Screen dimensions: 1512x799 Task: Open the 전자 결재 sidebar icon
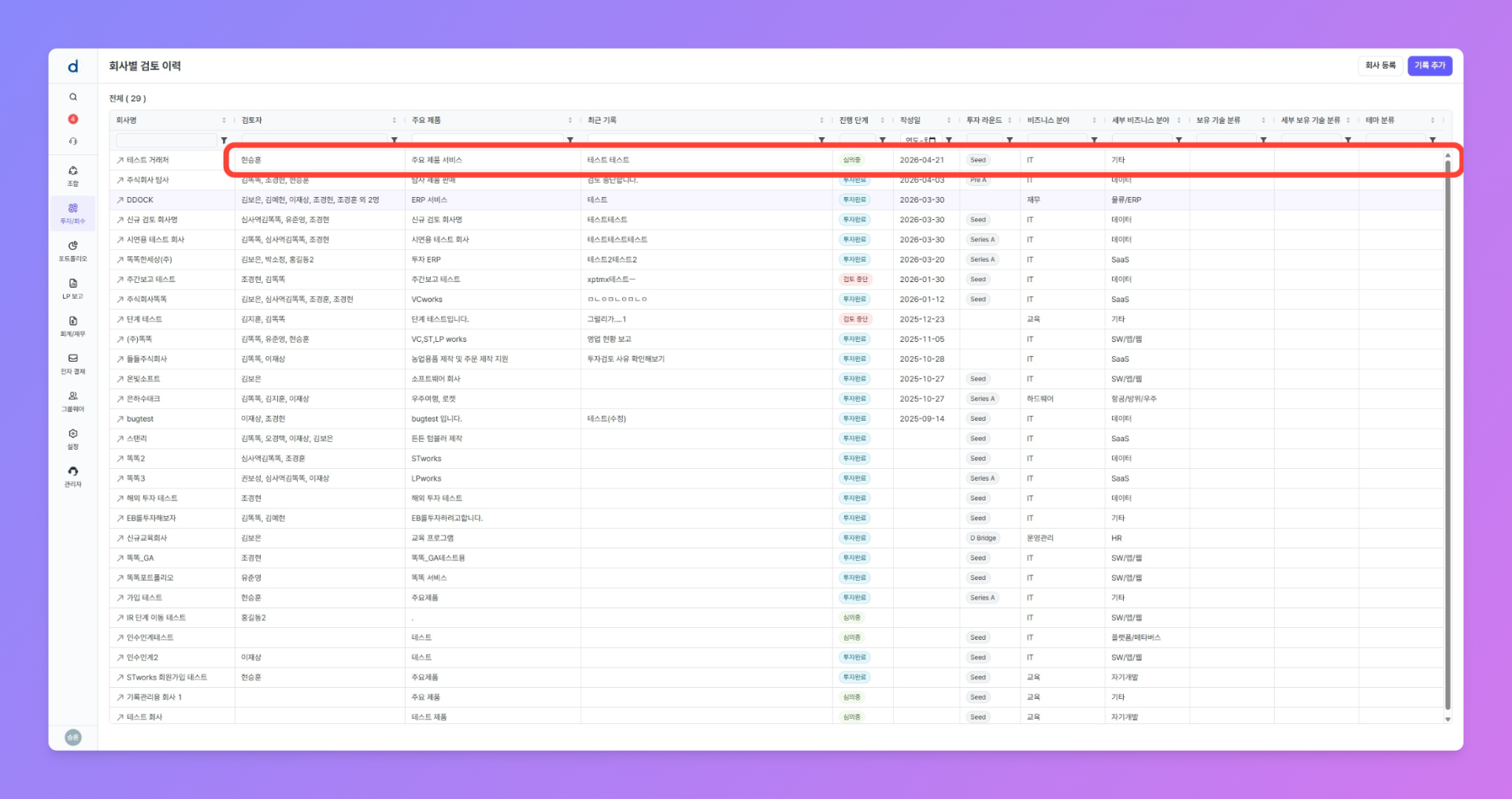72,362
